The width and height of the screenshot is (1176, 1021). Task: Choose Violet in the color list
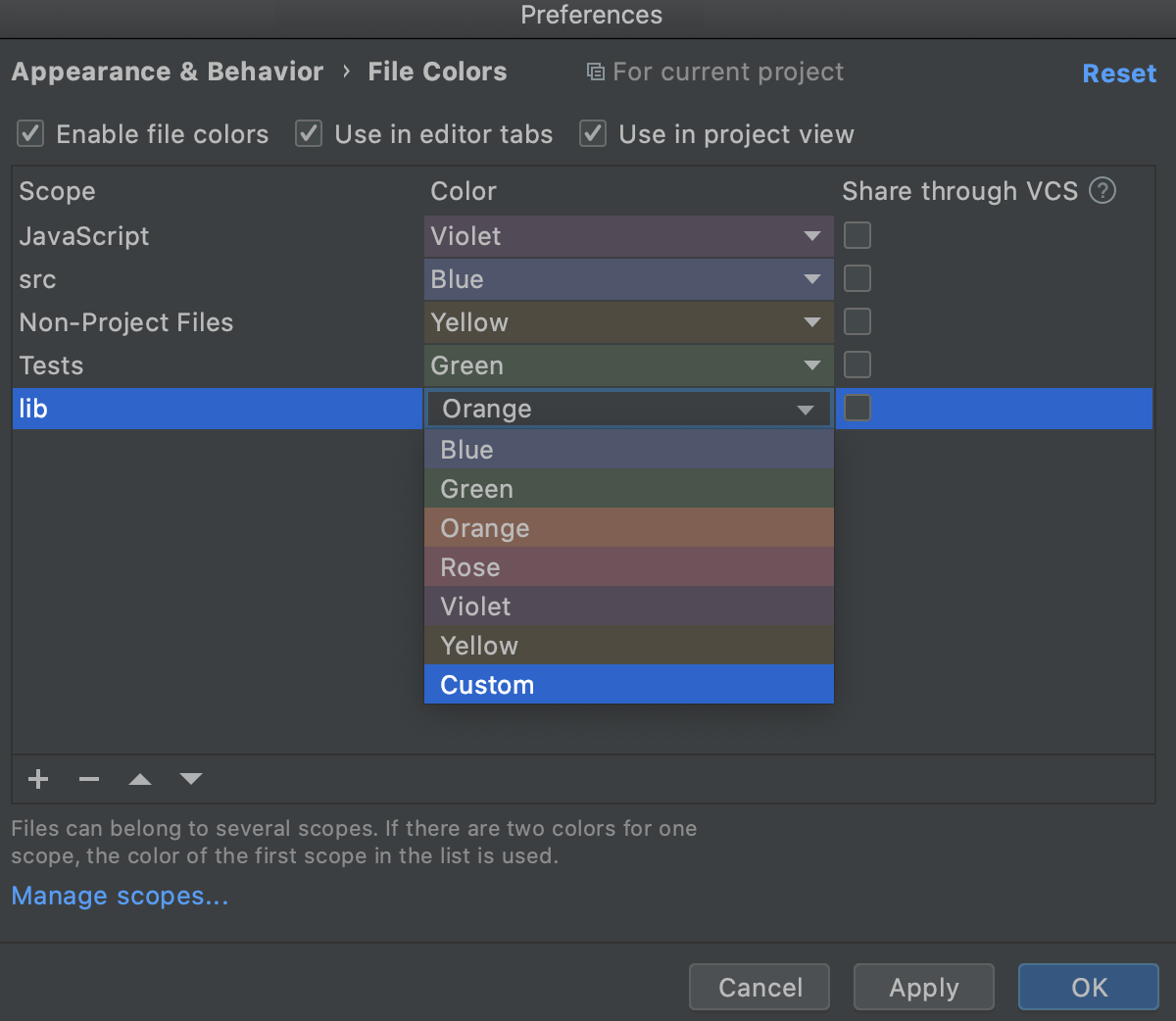click(x=629, y=607)
